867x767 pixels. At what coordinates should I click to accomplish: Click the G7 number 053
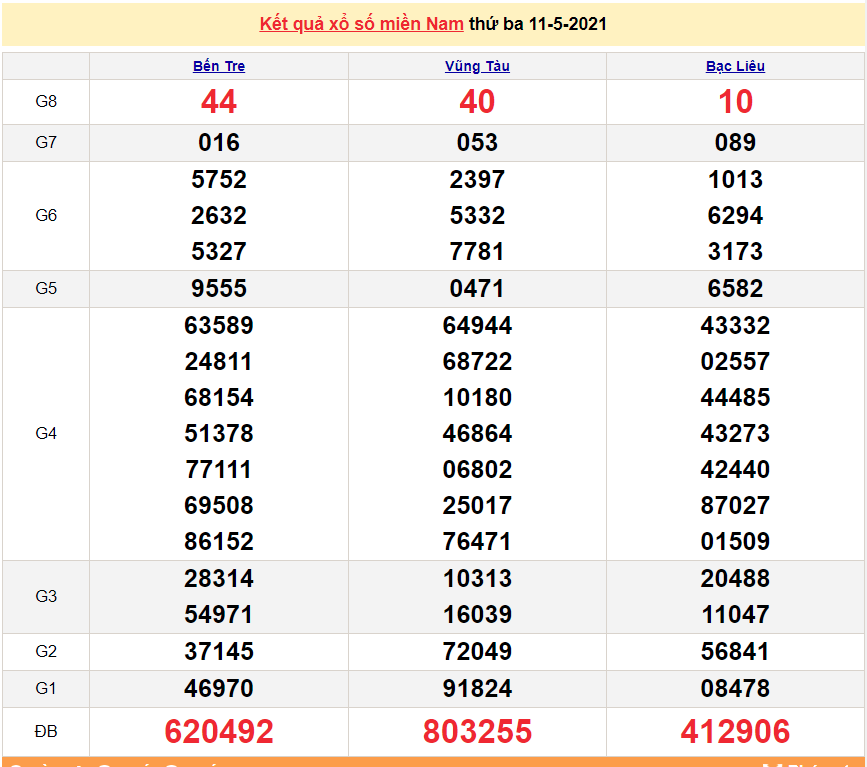[x=477, y=143]
